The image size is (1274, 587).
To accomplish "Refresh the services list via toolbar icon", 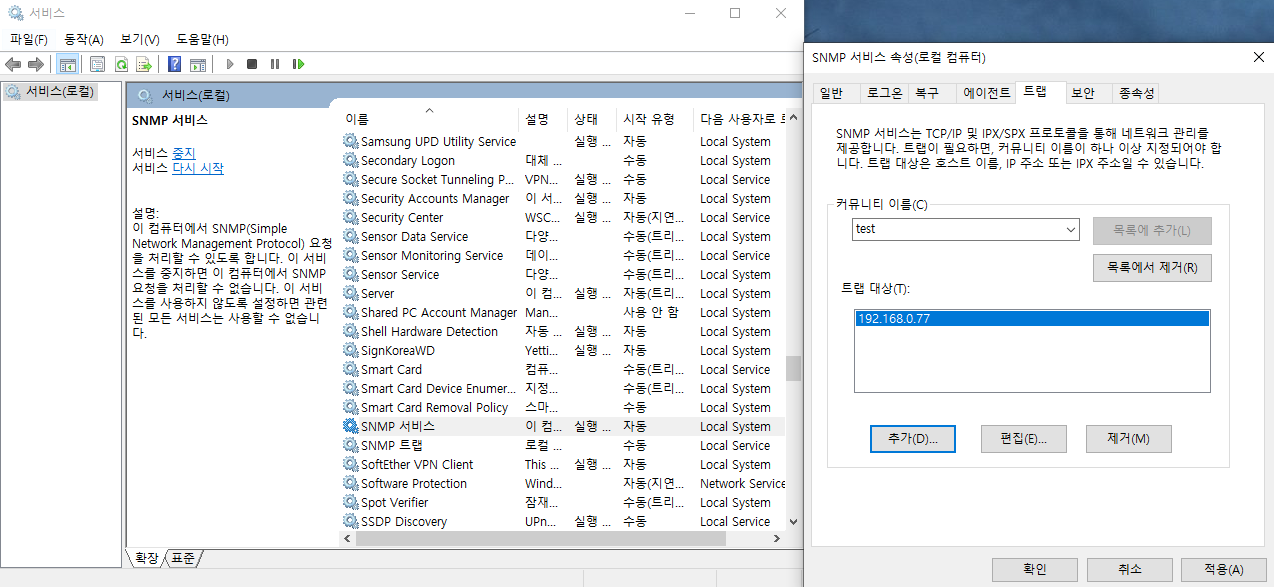I will click(121, 64).
